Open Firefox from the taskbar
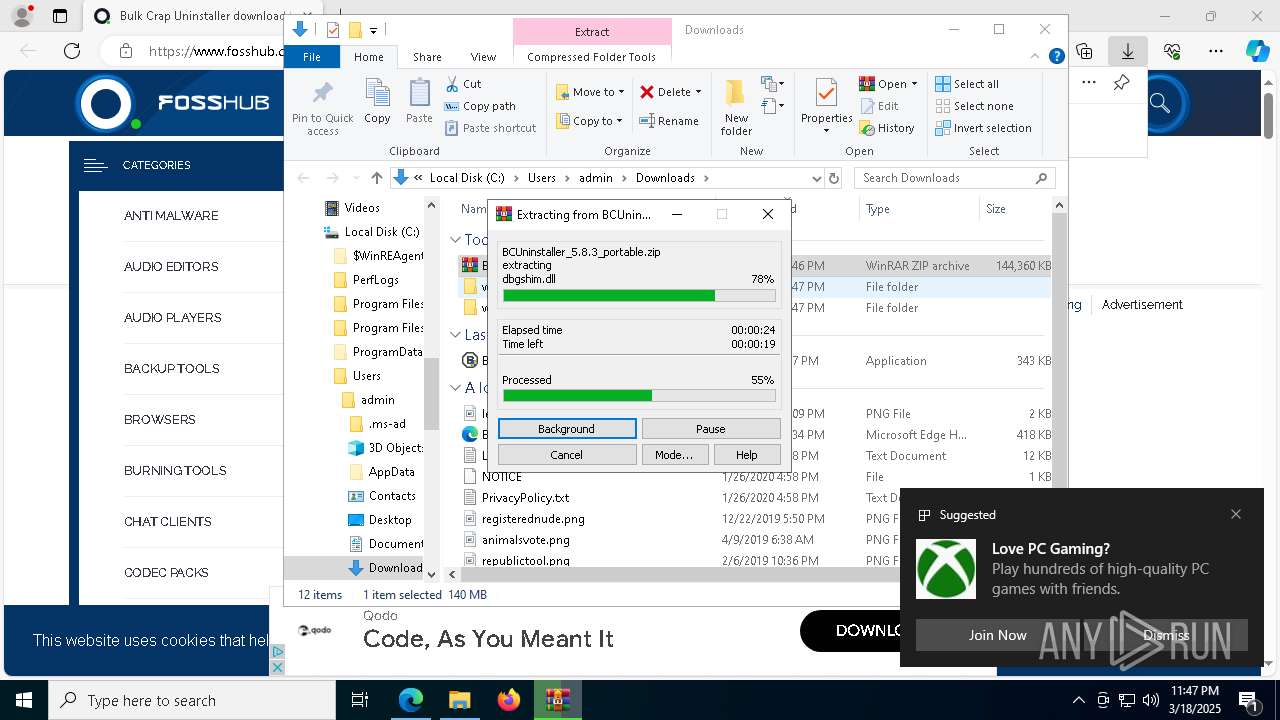Screen dimensions: 1280x720 [509, 700]
